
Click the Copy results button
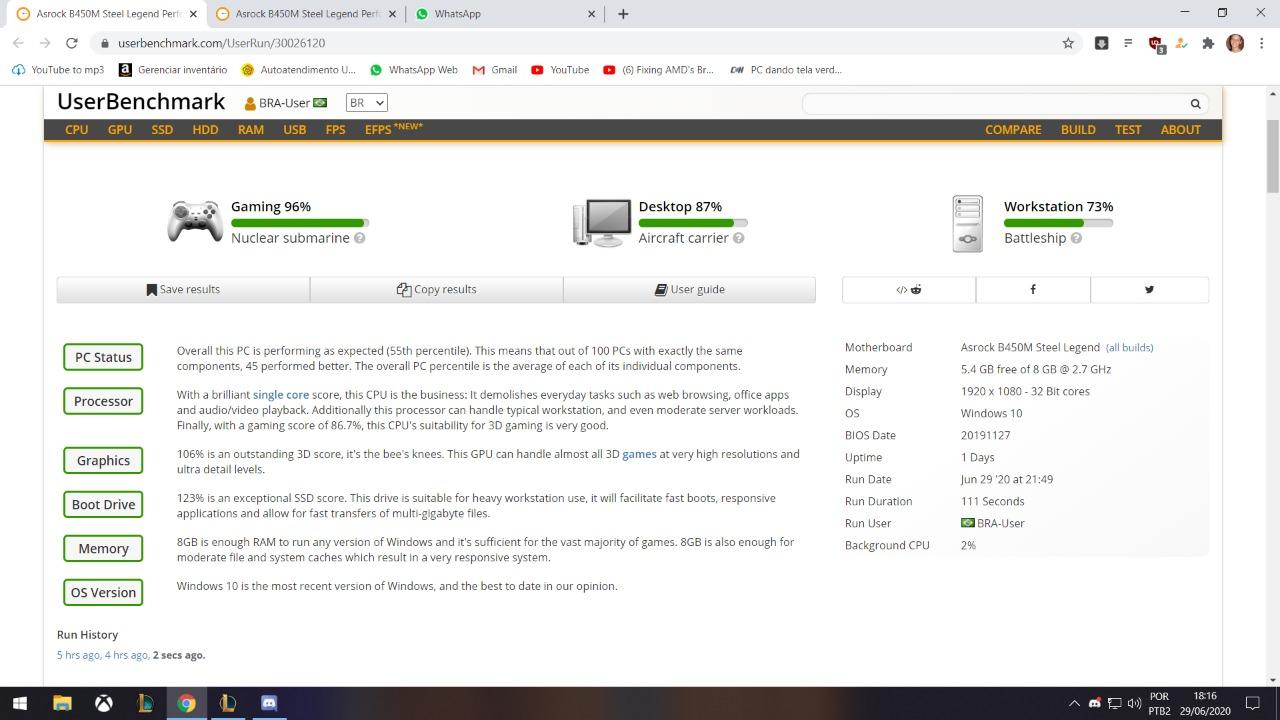pos(436,289)
